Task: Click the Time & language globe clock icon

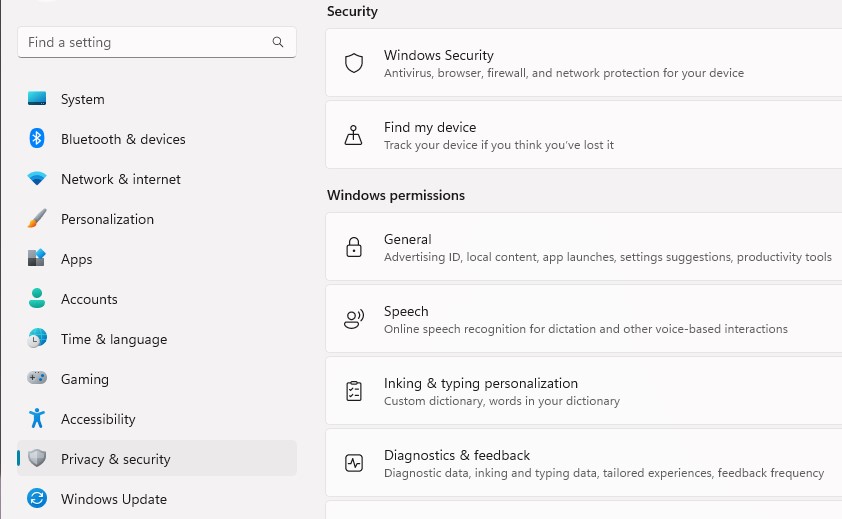Action: pos(37,338)
